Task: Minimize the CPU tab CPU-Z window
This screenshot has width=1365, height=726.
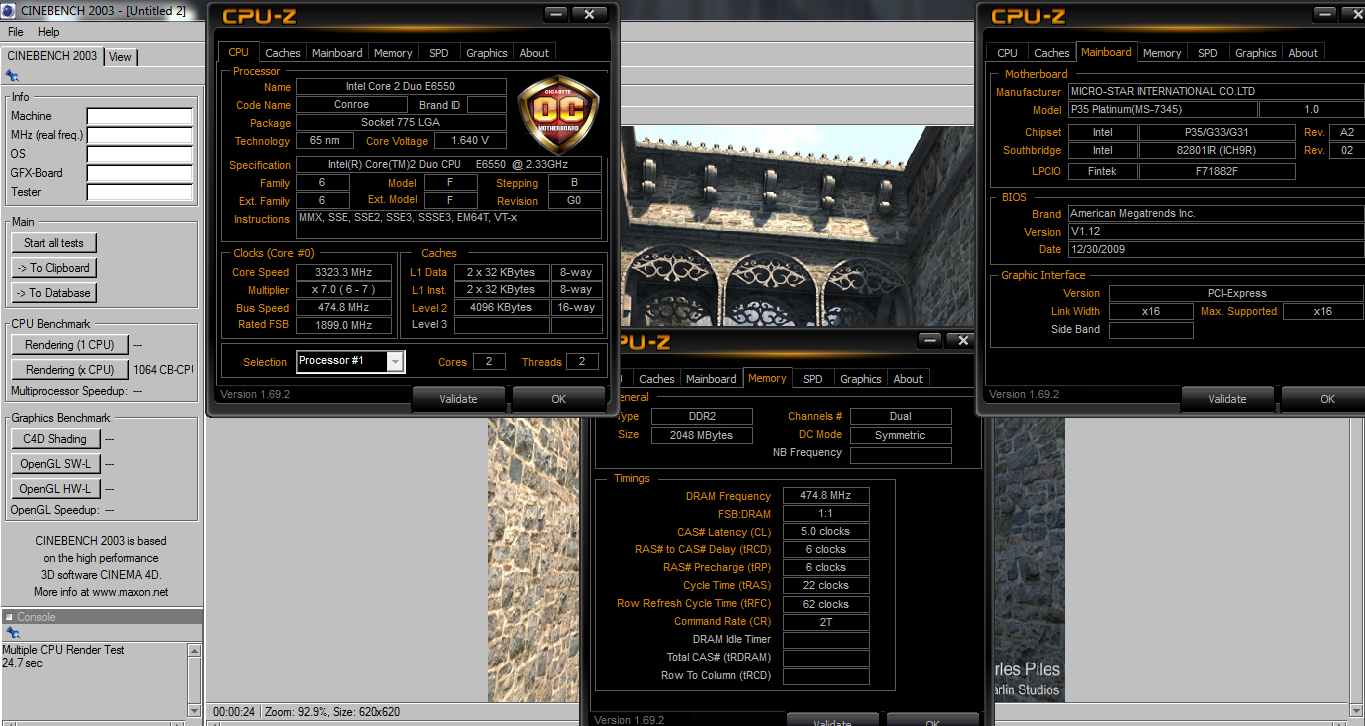Action: pyautogui.click(x=558, y=14)
